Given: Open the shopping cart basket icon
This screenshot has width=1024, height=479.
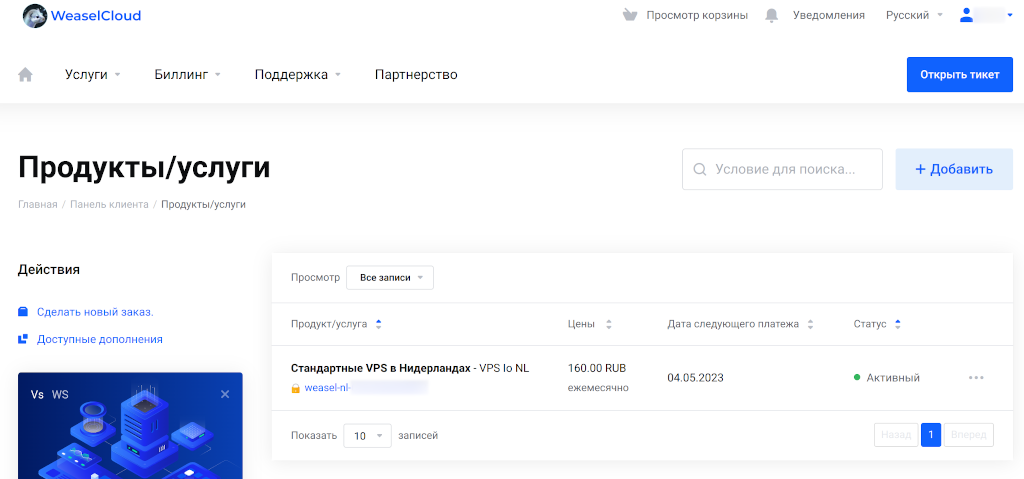Looking at the screenshot, I should pos(630,15).
